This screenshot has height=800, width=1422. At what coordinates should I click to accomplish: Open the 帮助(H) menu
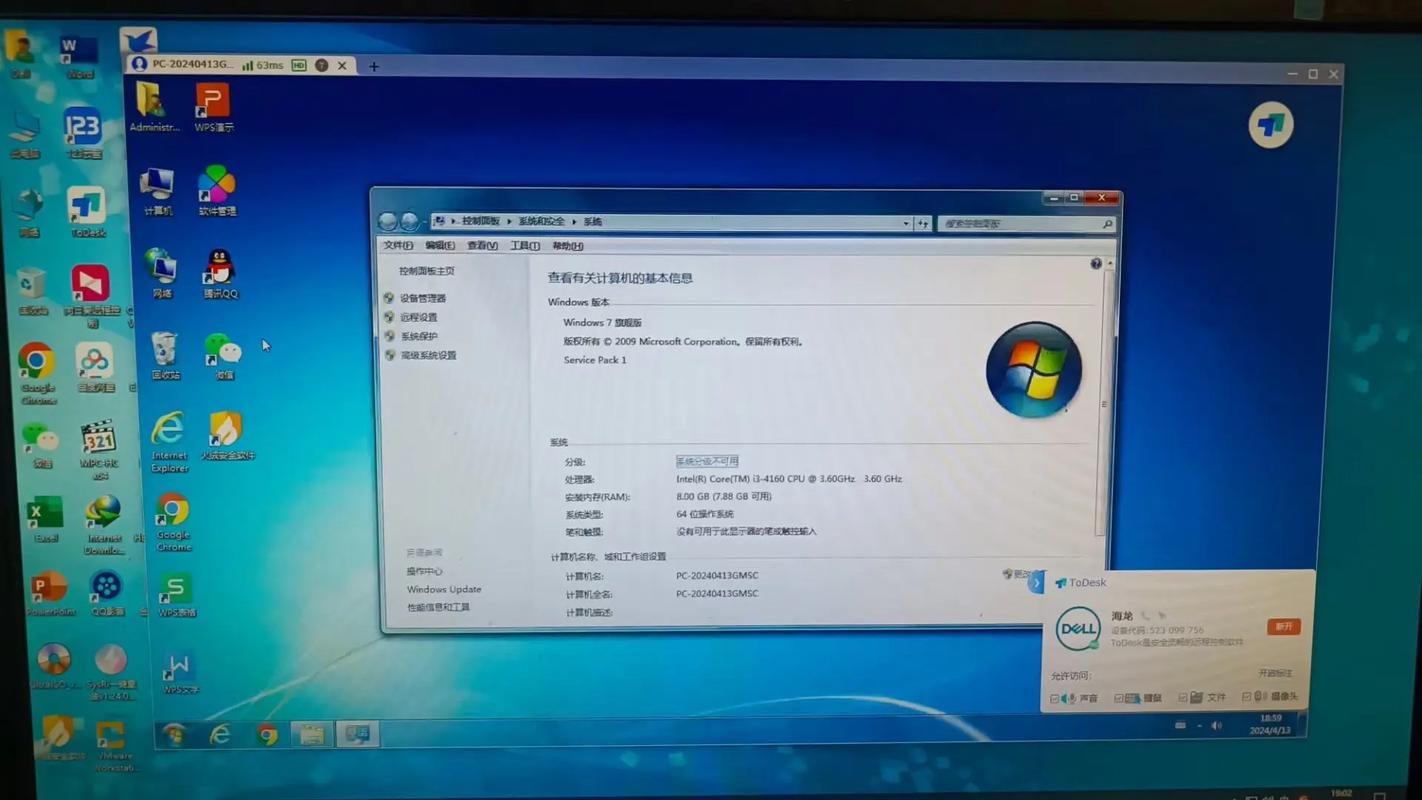coord(568,246)
